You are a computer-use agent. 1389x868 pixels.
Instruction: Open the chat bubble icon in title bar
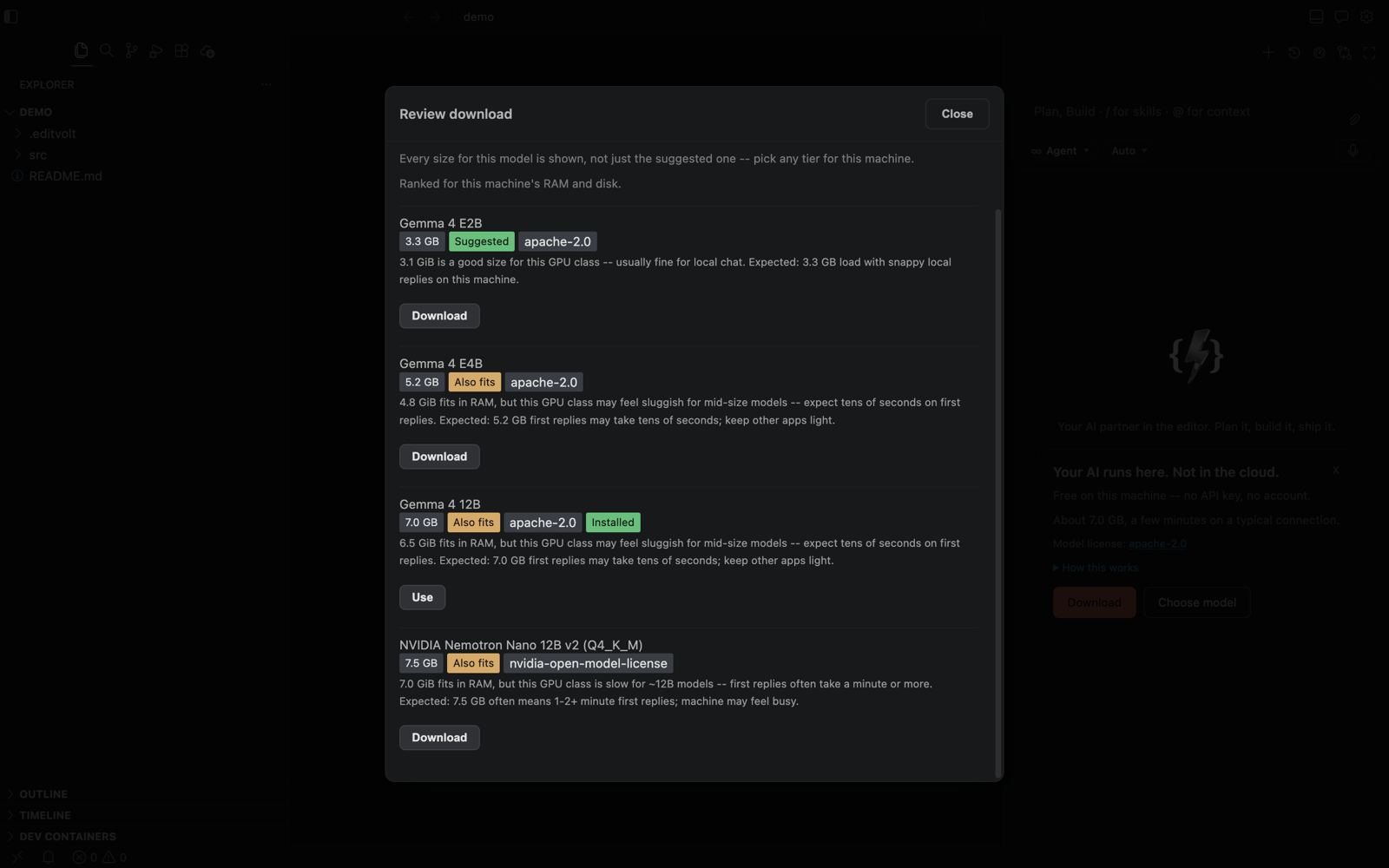1341,16
